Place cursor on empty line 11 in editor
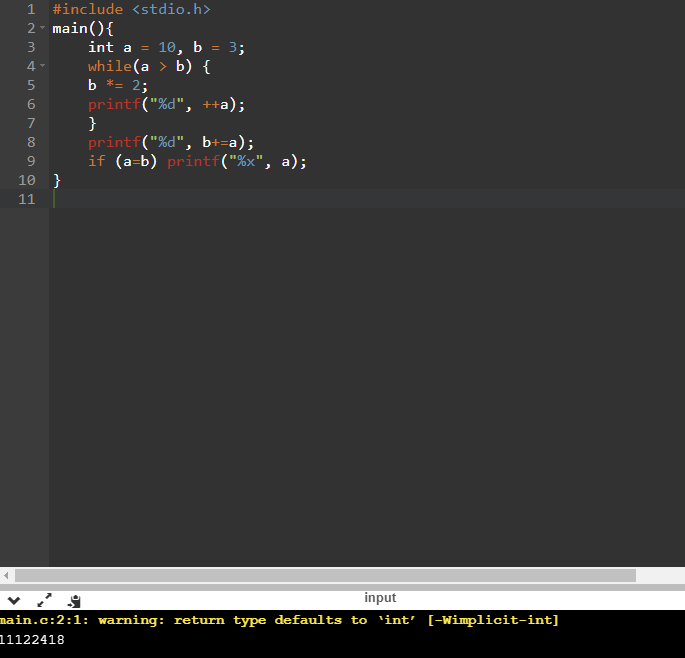The height and width of the screenshot is (658, 685). (x=367, y=199)
